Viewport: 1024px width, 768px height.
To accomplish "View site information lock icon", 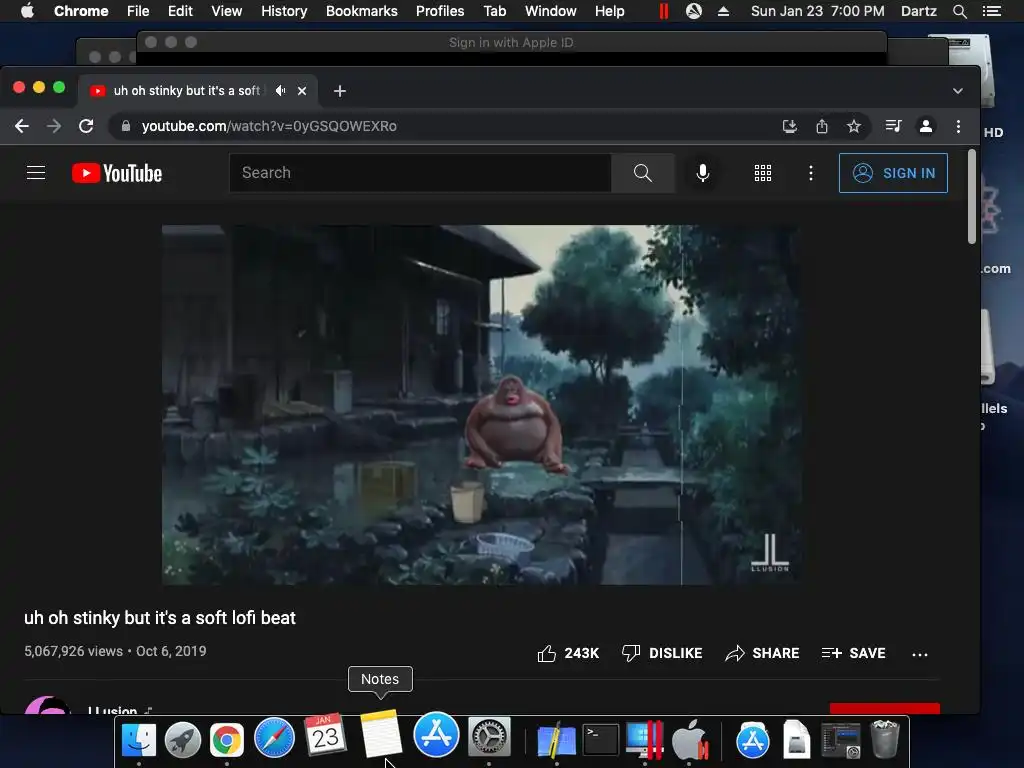I will click(x=125, y=126).
